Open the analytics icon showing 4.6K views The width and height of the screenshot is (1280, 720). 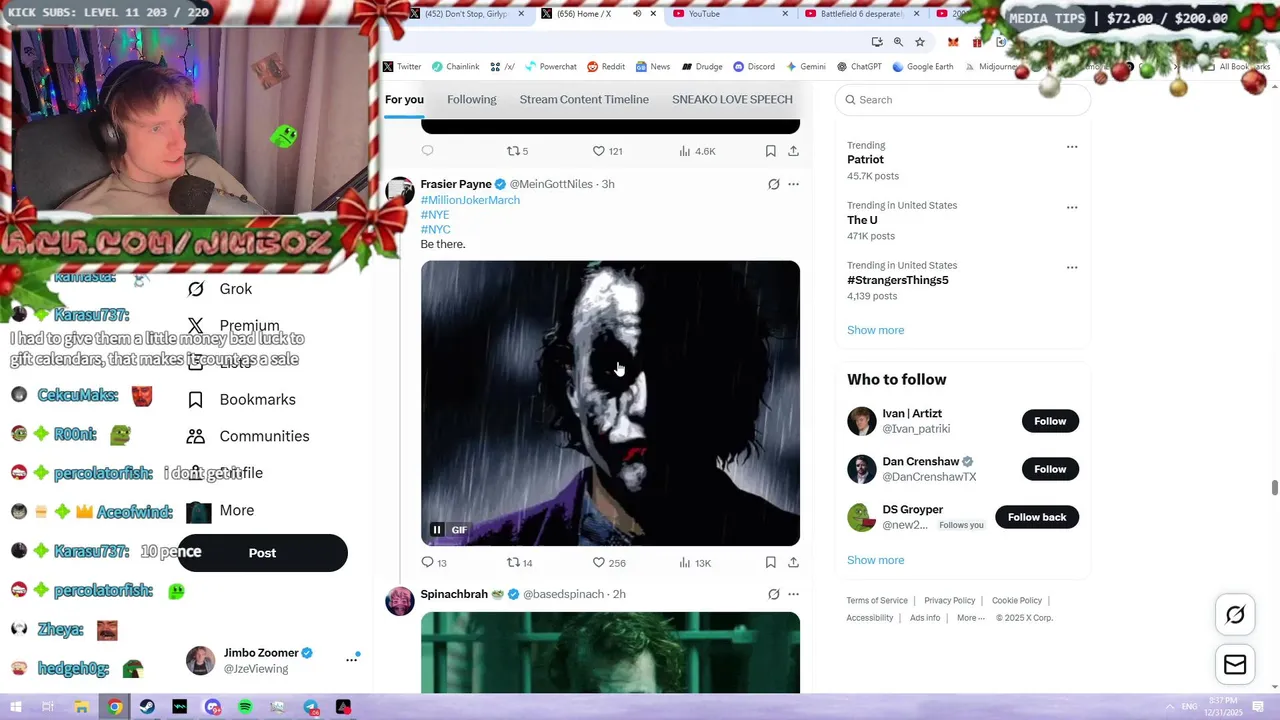click(x=685, y=151)
